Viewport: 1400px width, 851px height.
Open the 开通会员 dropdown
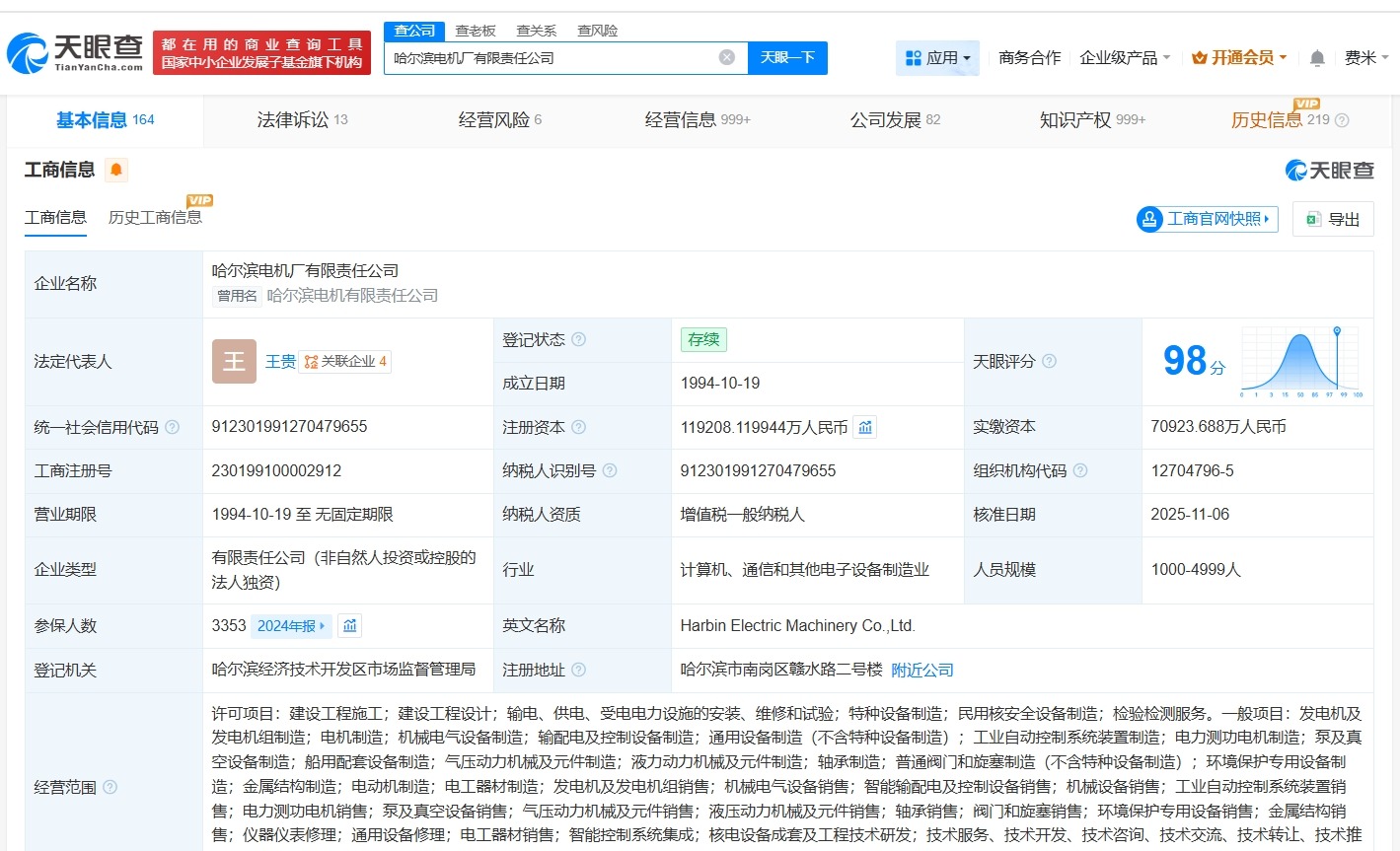(x=1238, y=58)
